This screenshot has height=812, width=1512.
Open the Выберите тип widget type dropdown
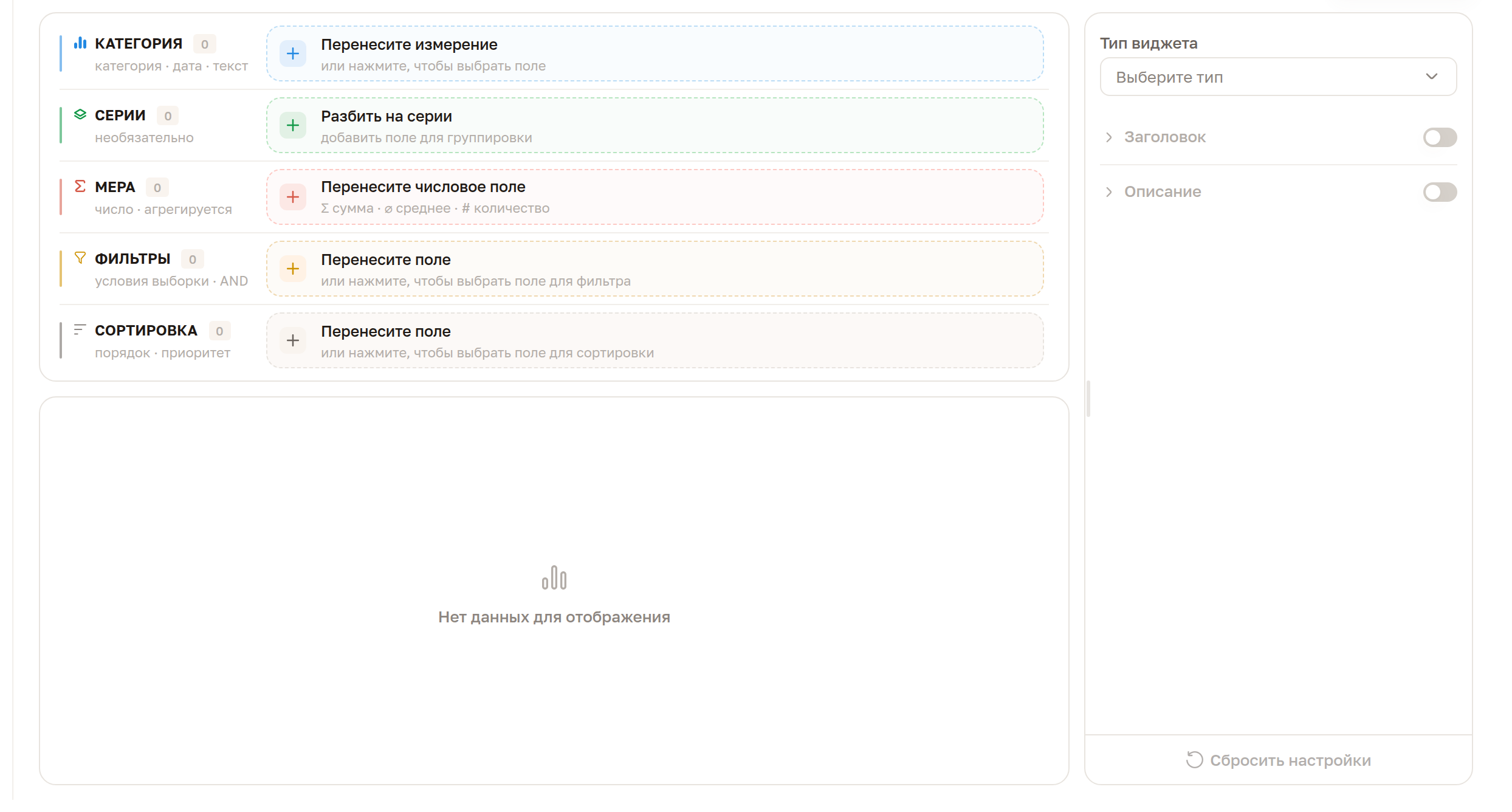pyautogui.click(x=1278, y=77)
